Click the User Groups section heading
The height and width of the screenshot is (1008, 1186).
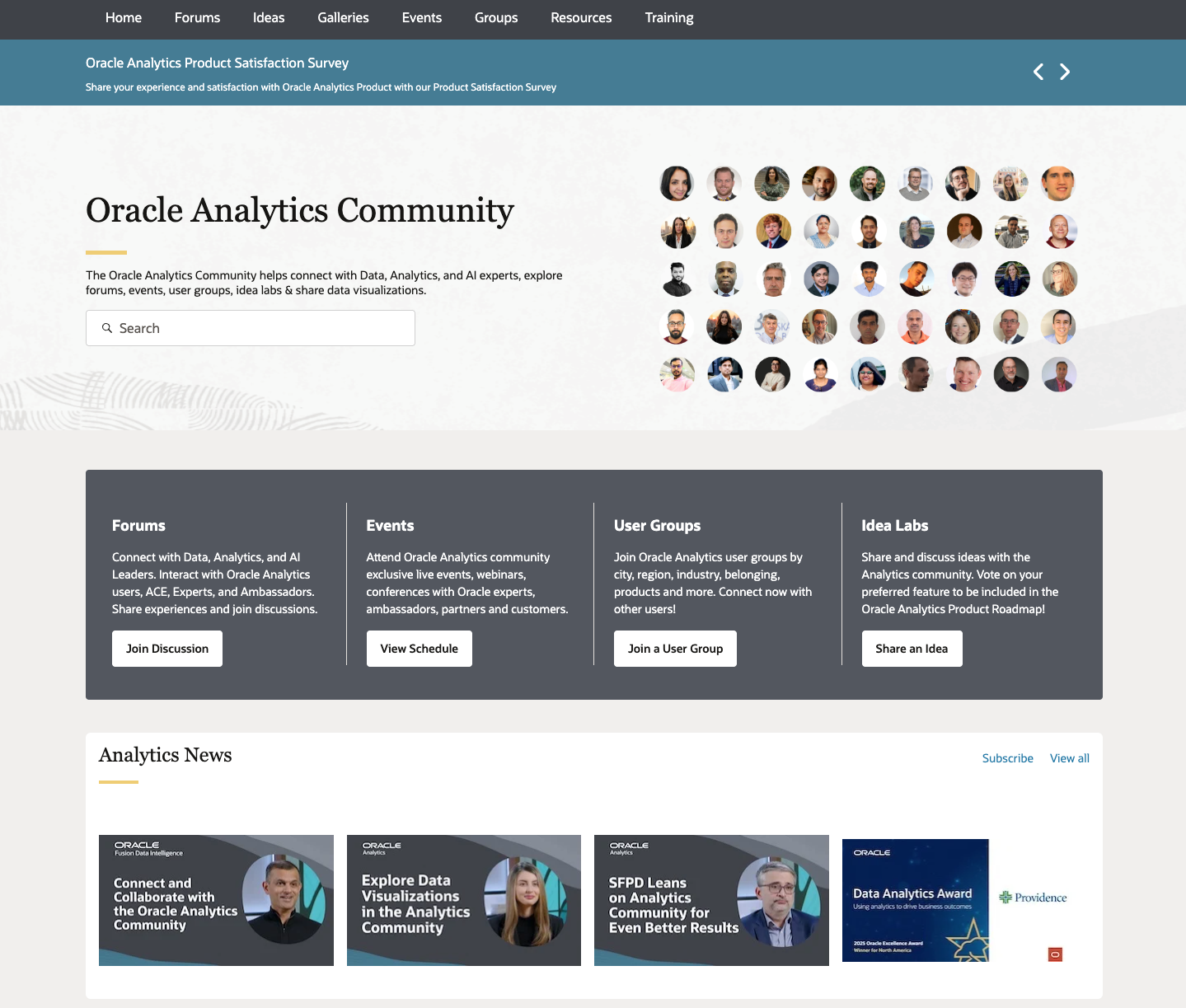[x=657, y=526]
